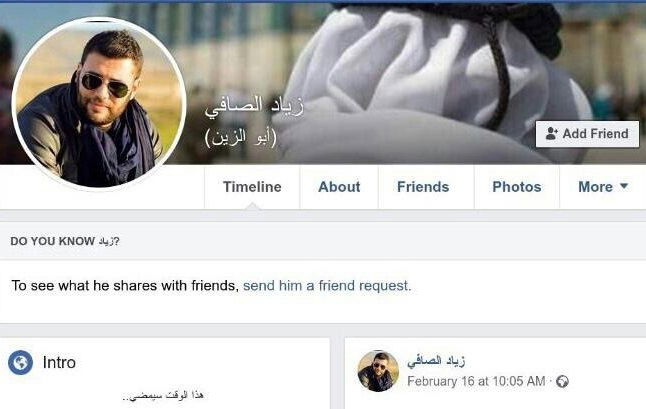Open the post author's small avatar

click(x=378, y=371)
